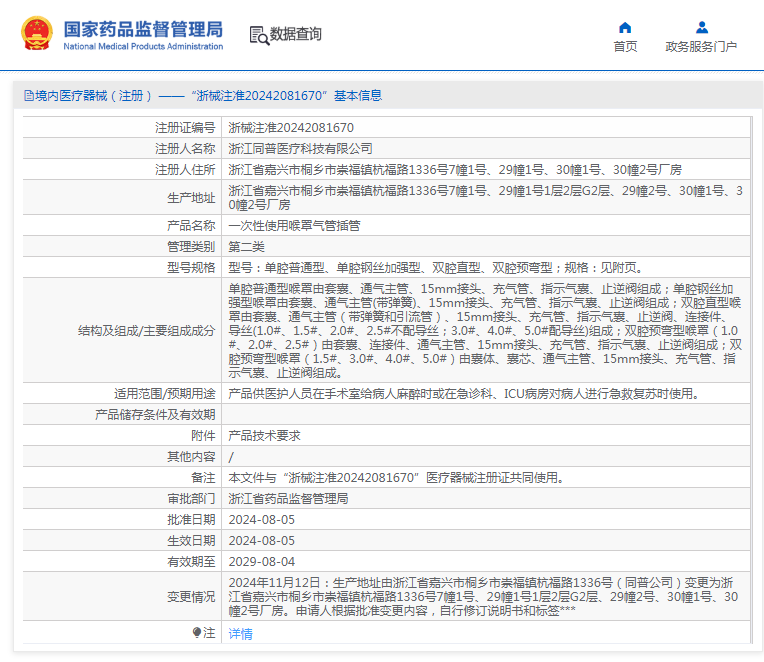This screenshot has width=764, height=662.
Task: Click product name 一次性使用喉罩气管插管
Action: tap(292, 226)
